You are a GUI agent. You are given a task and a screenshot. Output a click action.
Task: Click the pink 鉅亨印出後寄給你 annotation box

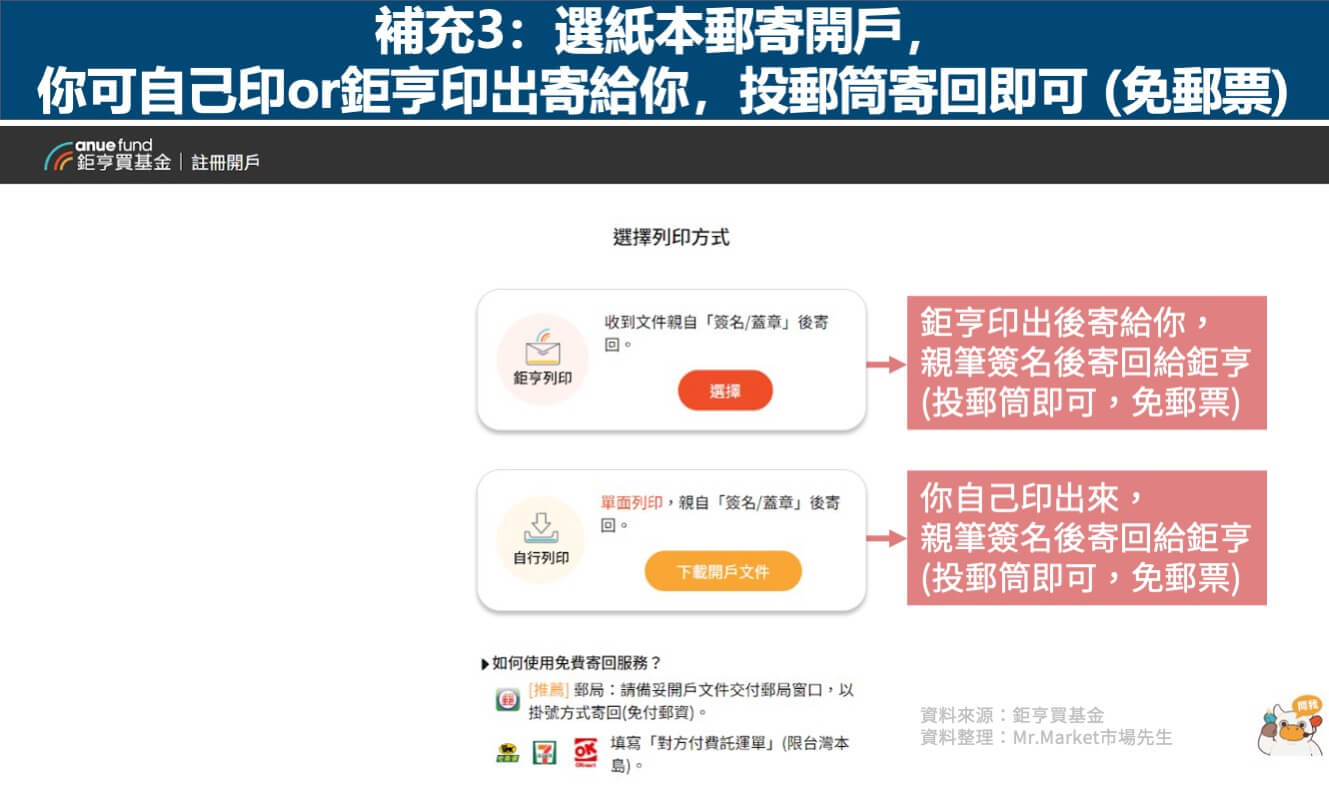(x=1087, y=362)
